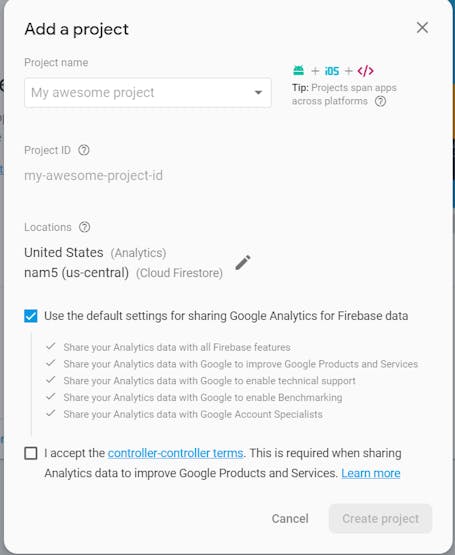Viewport: 455px width, 555px height.
Task: Click the default sharing settings label text
Action: (x=226, y=316)
